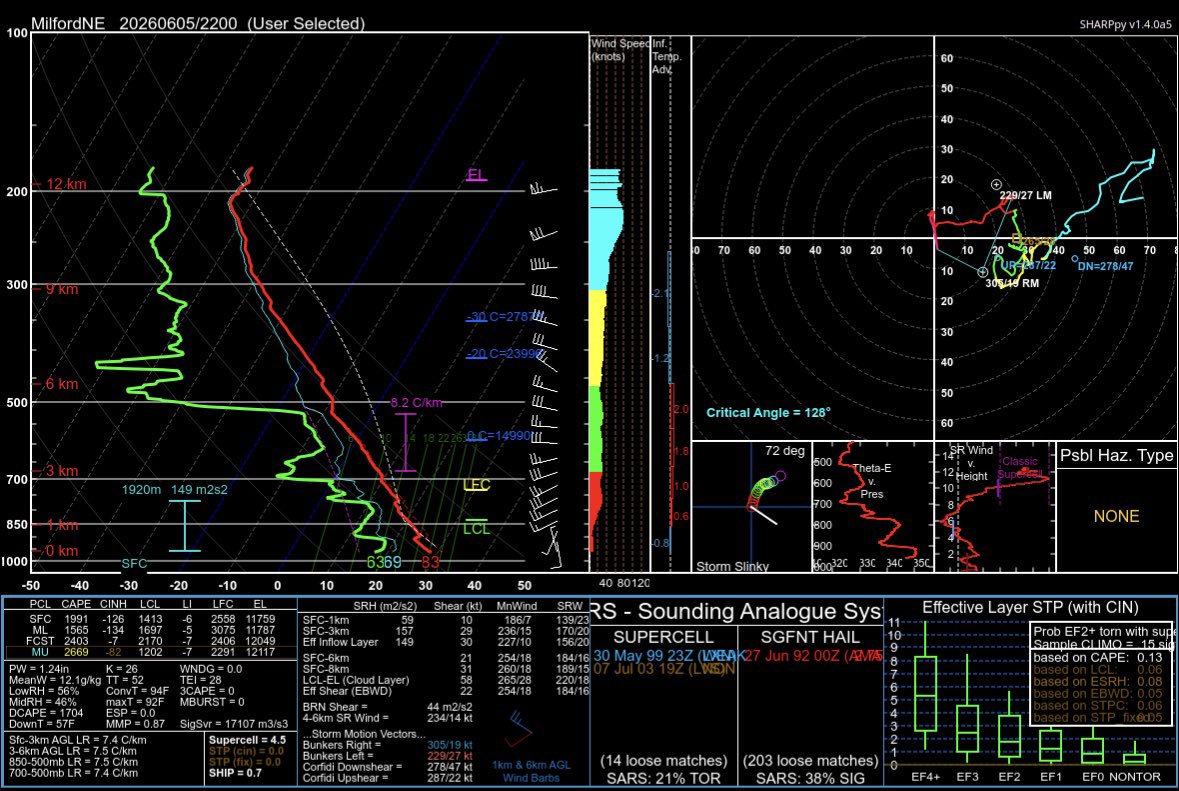The image size is (1179, 791).
Task: Click the DN=278/47 Corfidi vector label
Action: 1105,266
